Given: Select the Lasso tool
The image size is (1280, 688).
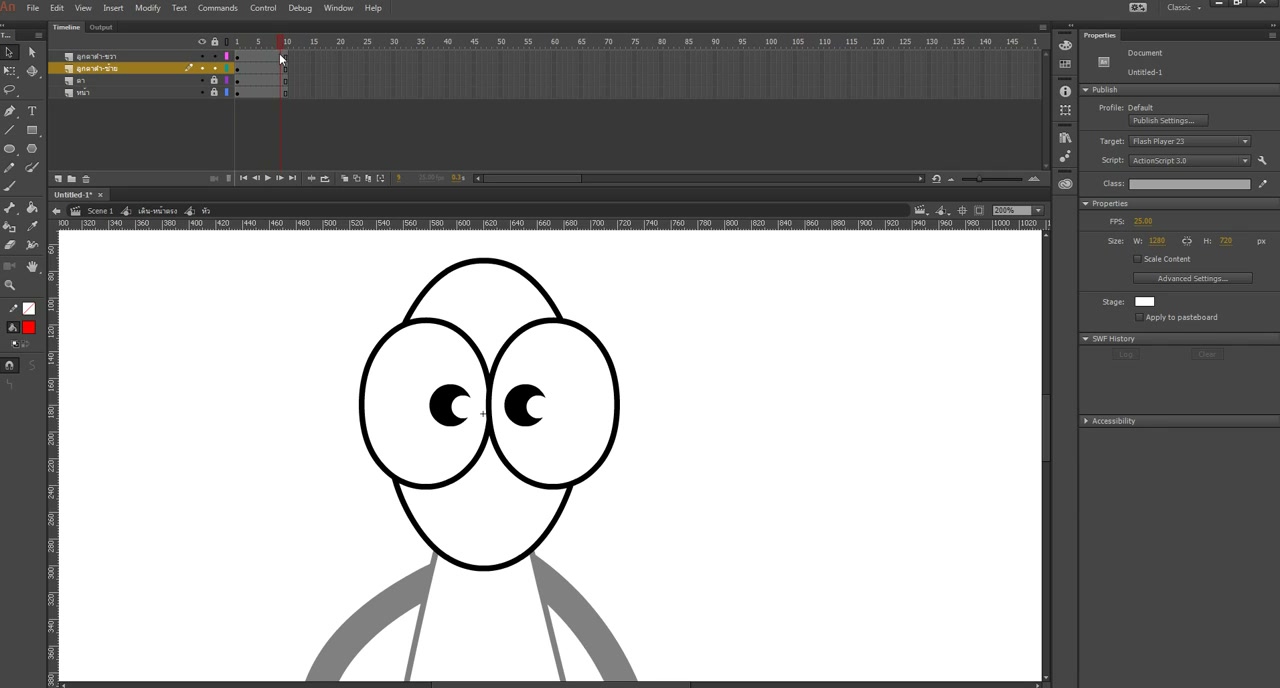Looking at the screenshot, I should click(x=10, y=91).
